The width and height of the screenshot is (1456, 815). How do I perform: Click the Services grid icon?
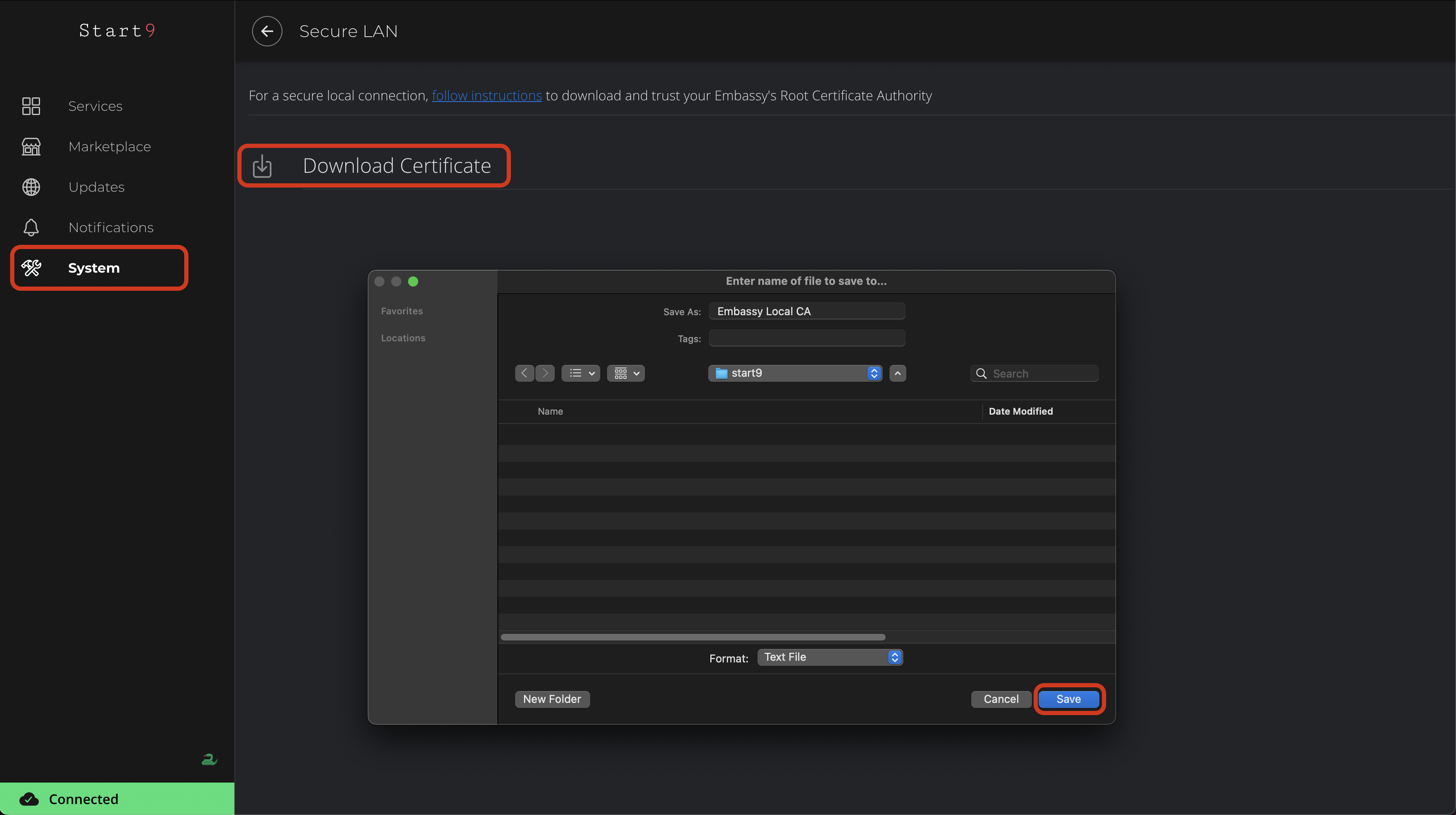[x=31, y=106]
